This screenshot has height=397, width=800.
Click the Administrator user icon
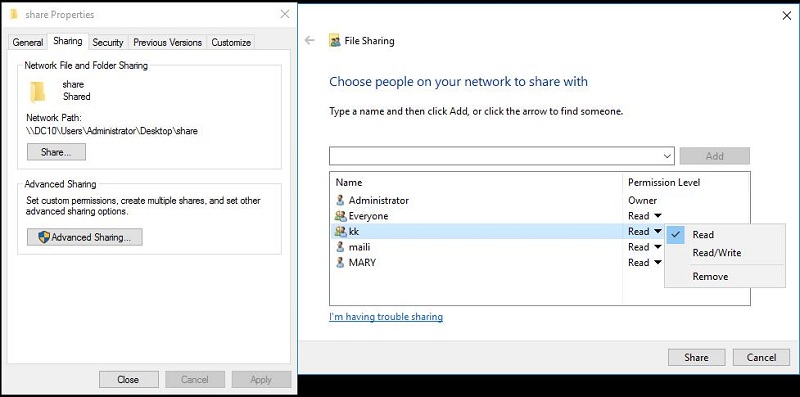340,200
